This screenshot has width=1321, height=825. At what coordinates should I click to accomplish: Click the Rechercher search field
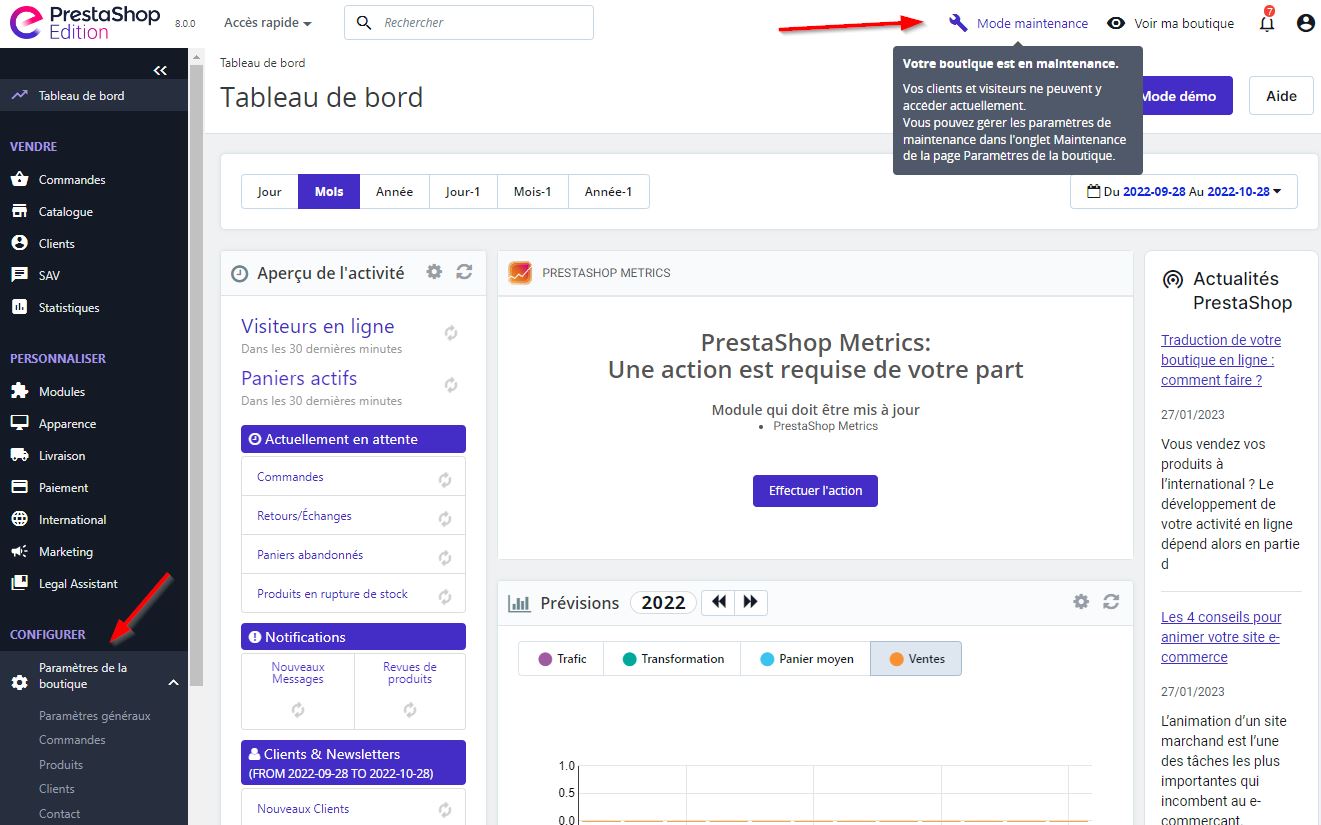[x=469, y=23]
